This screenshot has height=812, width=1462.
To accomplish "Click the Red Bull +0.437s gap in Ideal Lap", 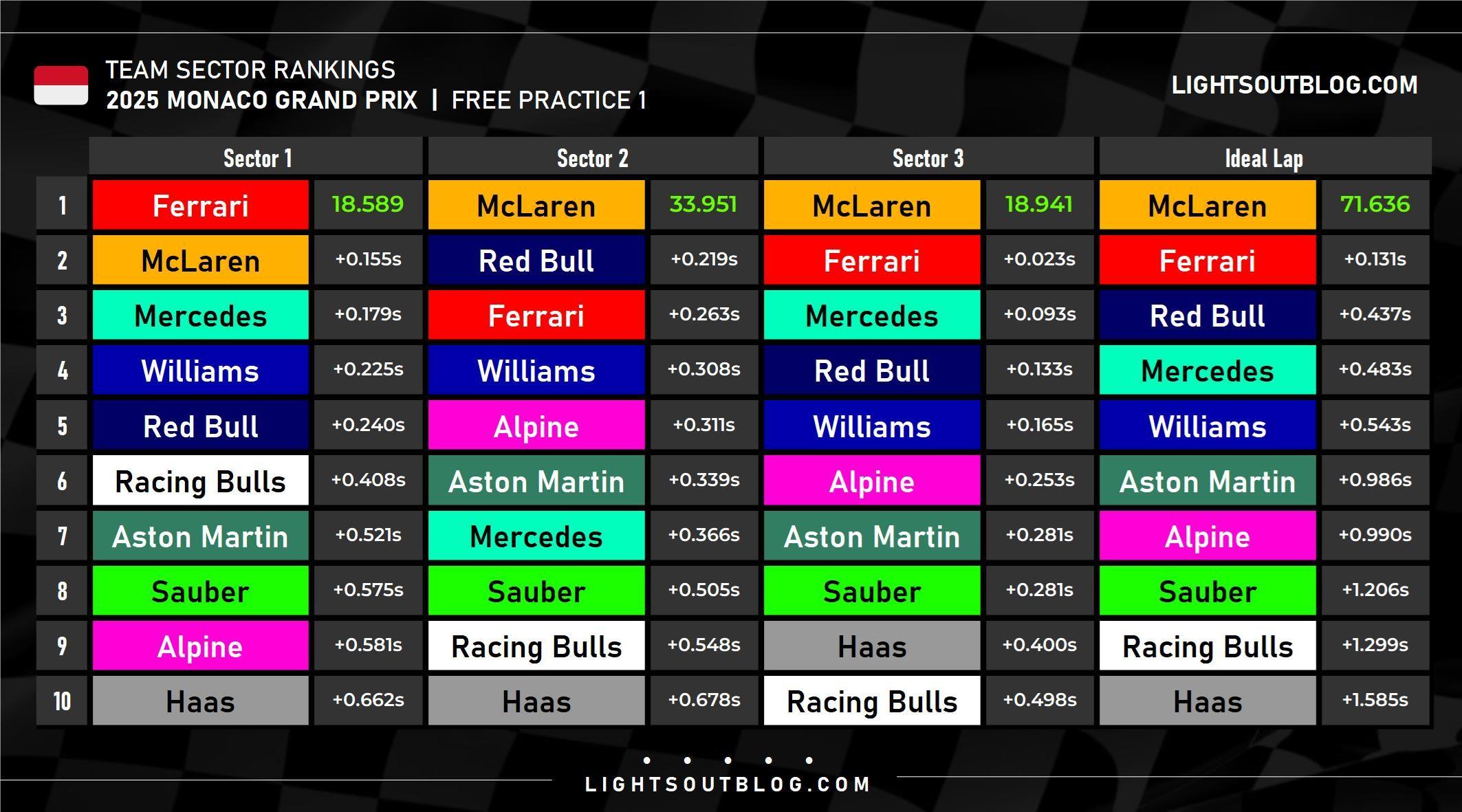I will click(x=1375, y=314).
